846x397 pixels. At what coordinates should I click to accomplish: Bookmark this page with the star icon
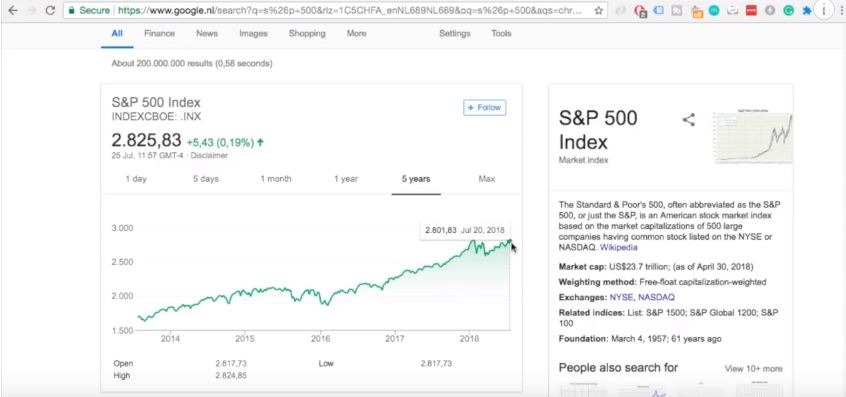coord(598,10)
